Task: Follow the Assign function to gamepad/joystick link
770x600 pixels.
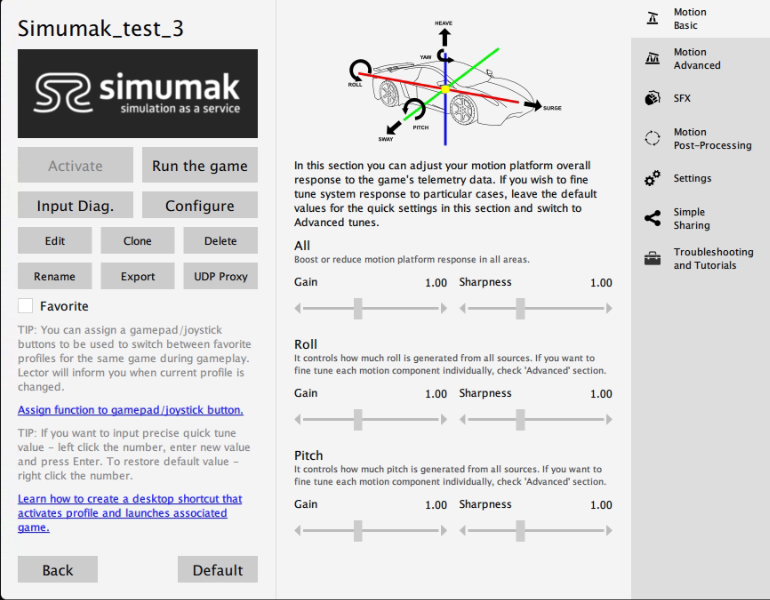Action: tap(130, 410)
